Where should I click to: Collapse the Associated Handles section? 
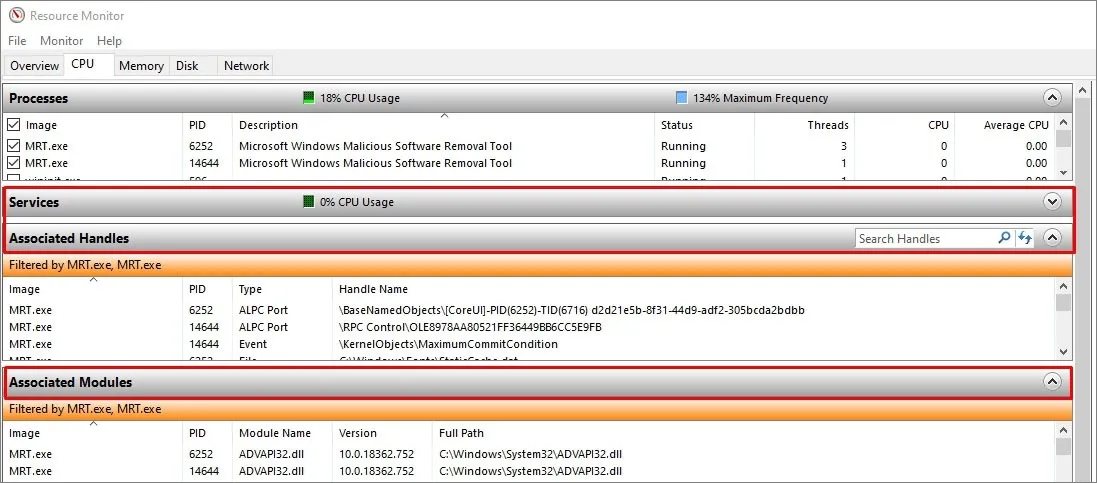coord(1052,238)
